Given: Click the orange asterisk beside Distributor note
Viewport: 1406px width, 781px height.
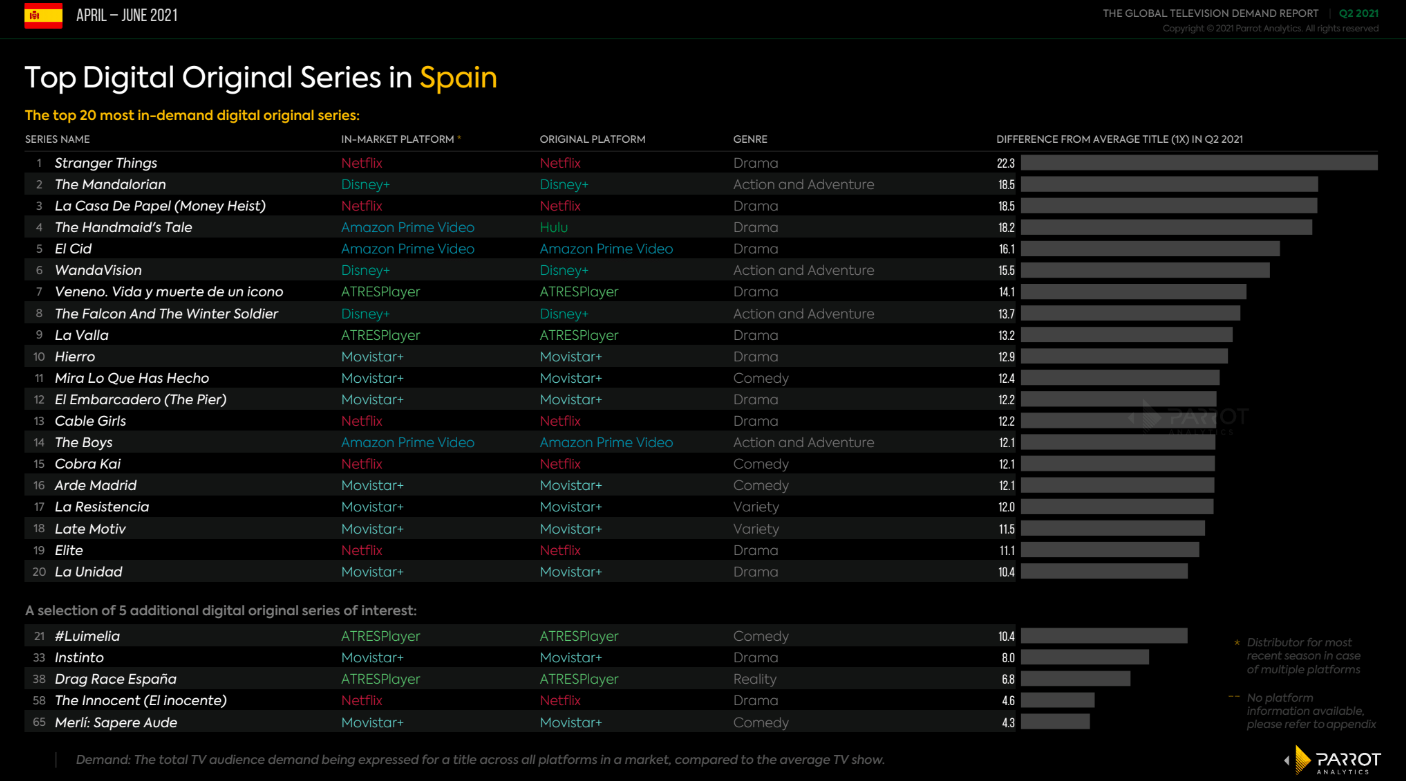Looking at the screenshot, I should coord(1237,643).
